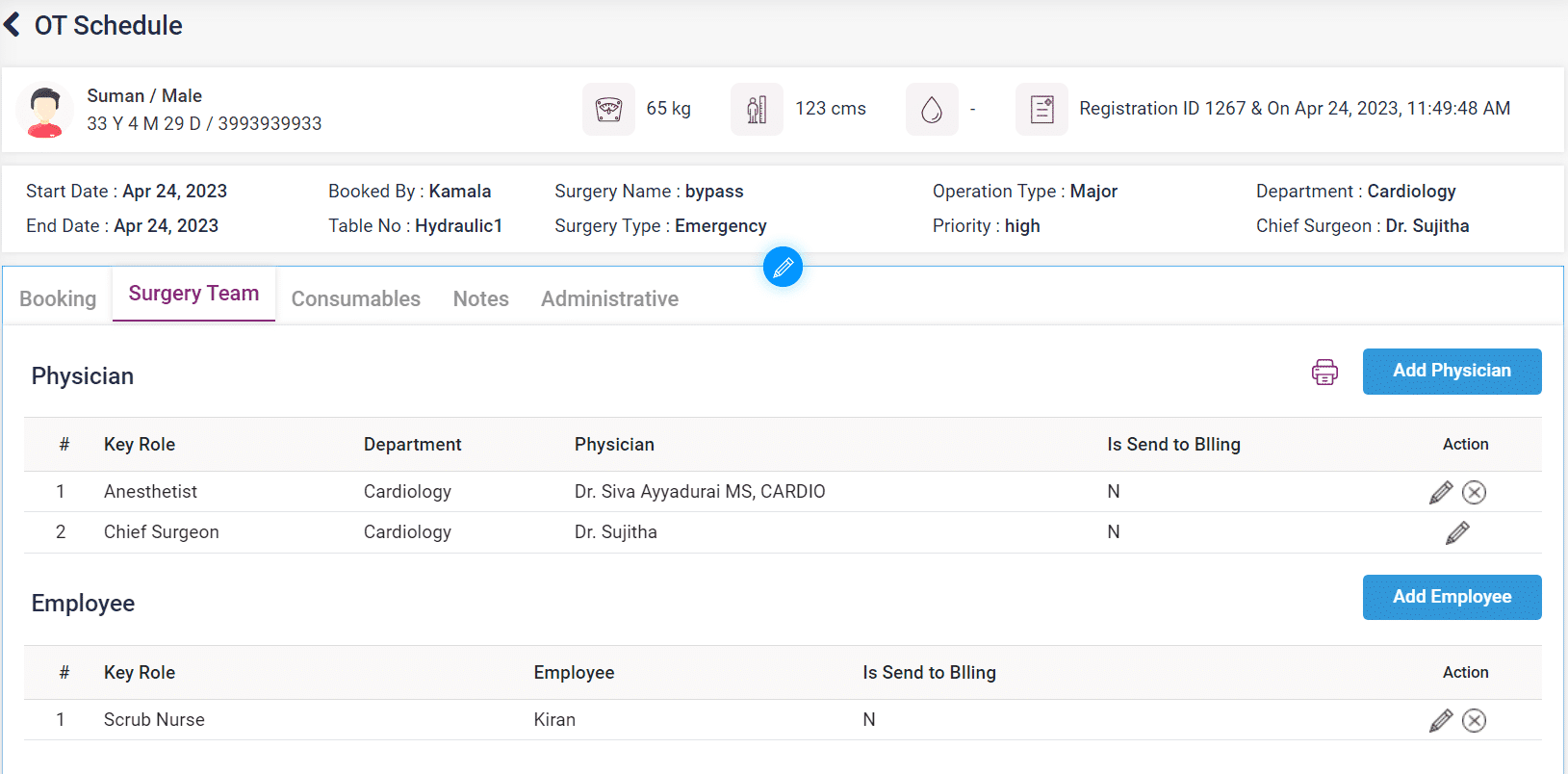Click the Add Employee button
This screenshot has width=1568, height=774.
tap(1452, 598)
